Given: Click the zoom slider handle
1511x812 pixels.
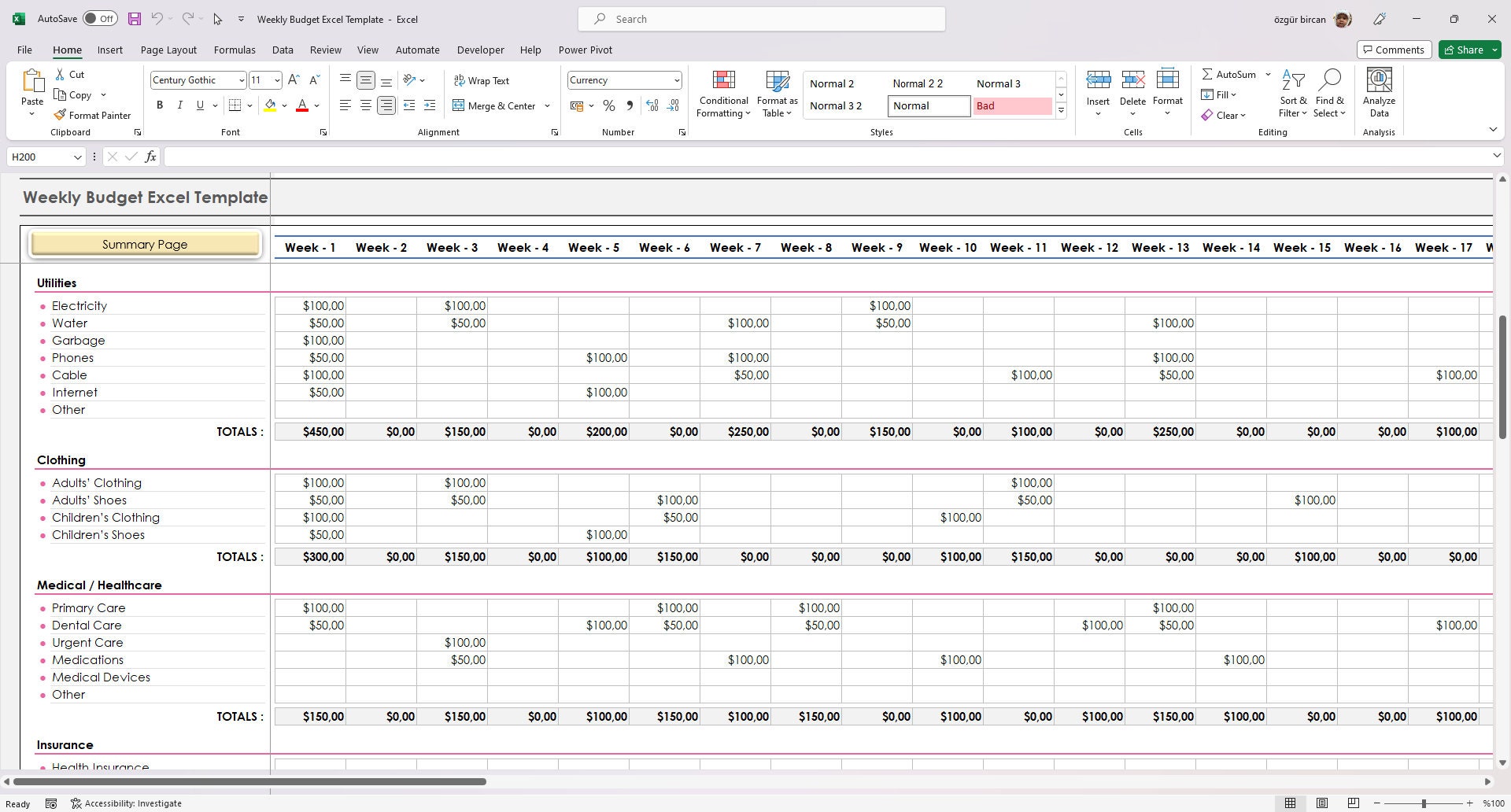Looking at the screenshot, I should (1423, 803).
